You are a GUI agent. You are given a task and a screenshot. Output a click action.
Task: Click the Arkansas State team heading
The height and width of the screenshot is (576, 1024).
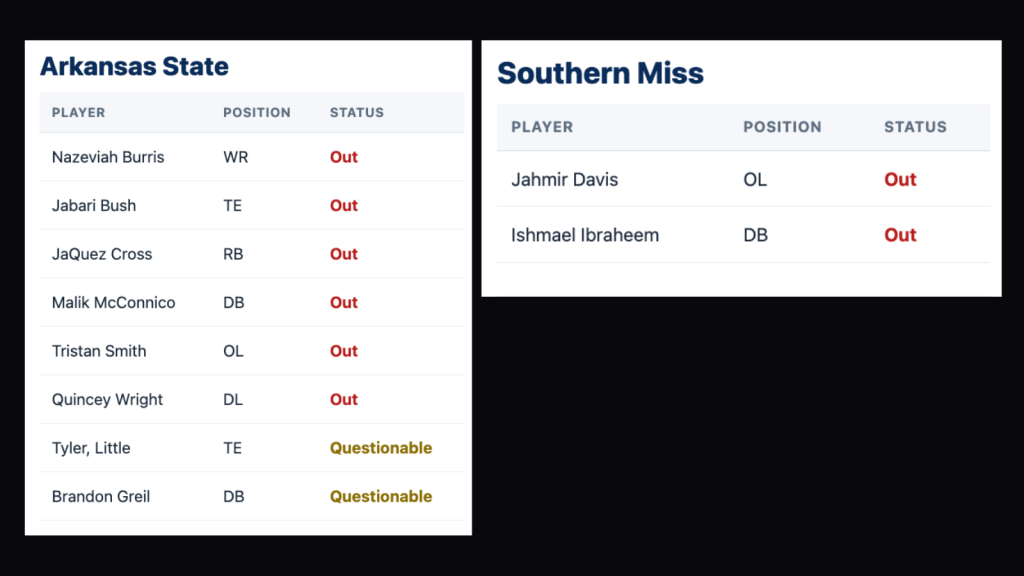(134, 67)
